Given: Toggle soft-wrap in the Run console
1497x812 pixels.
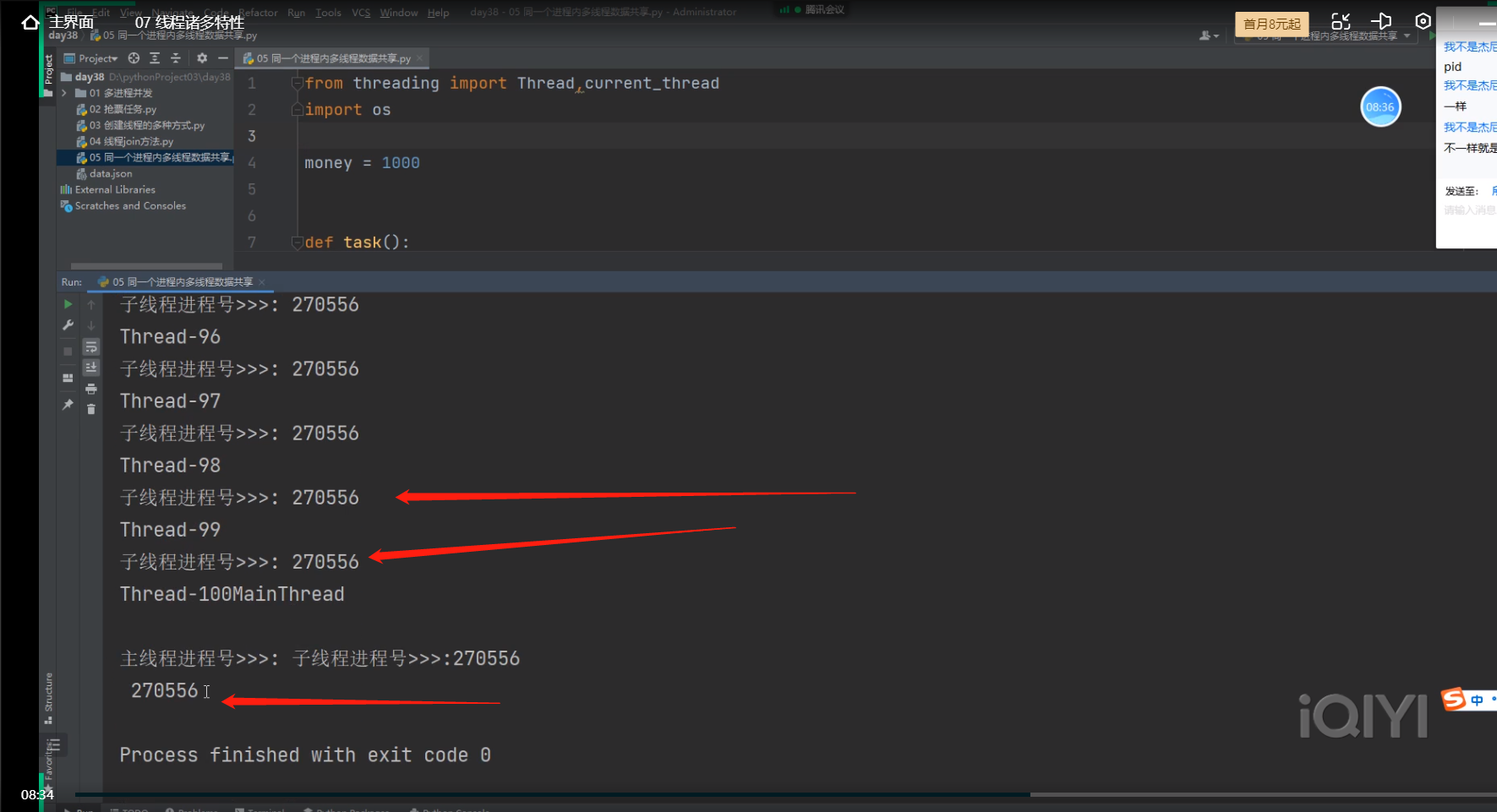Looking at the screenshot, I should [91, 347].
